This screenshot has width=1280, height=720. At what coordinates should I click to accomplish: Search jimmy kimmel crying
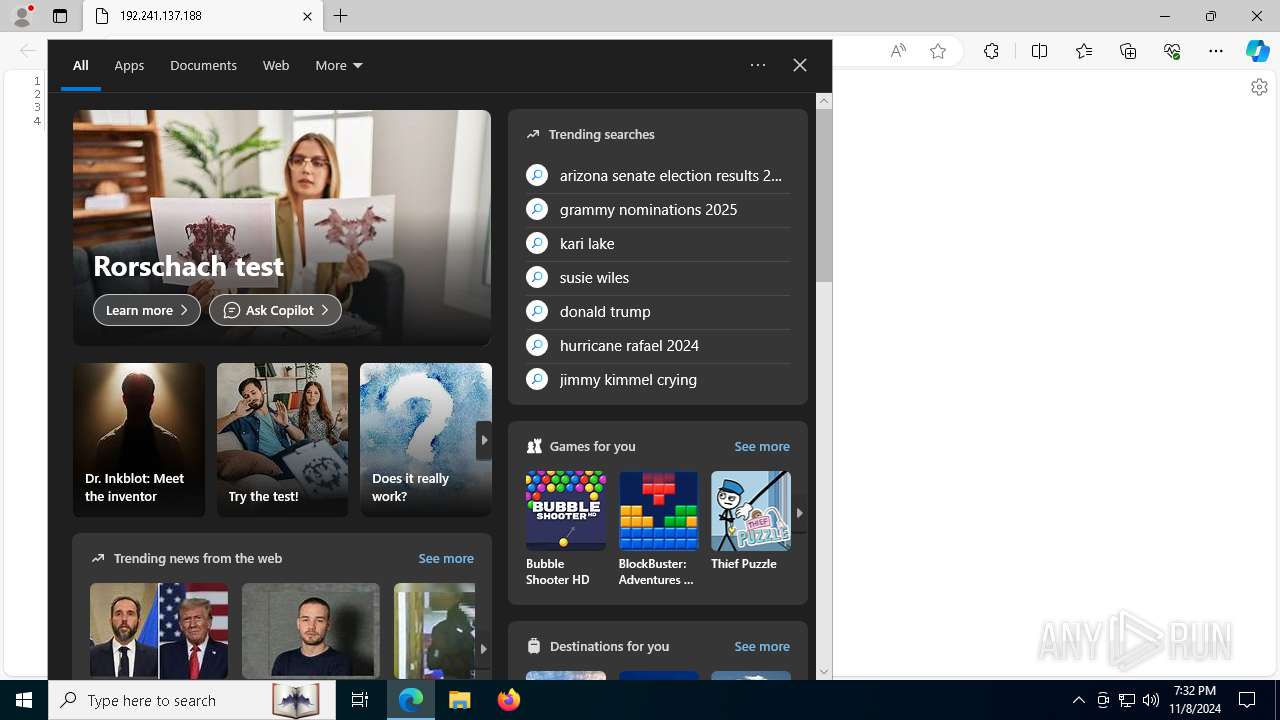click(x=658, y=379)
